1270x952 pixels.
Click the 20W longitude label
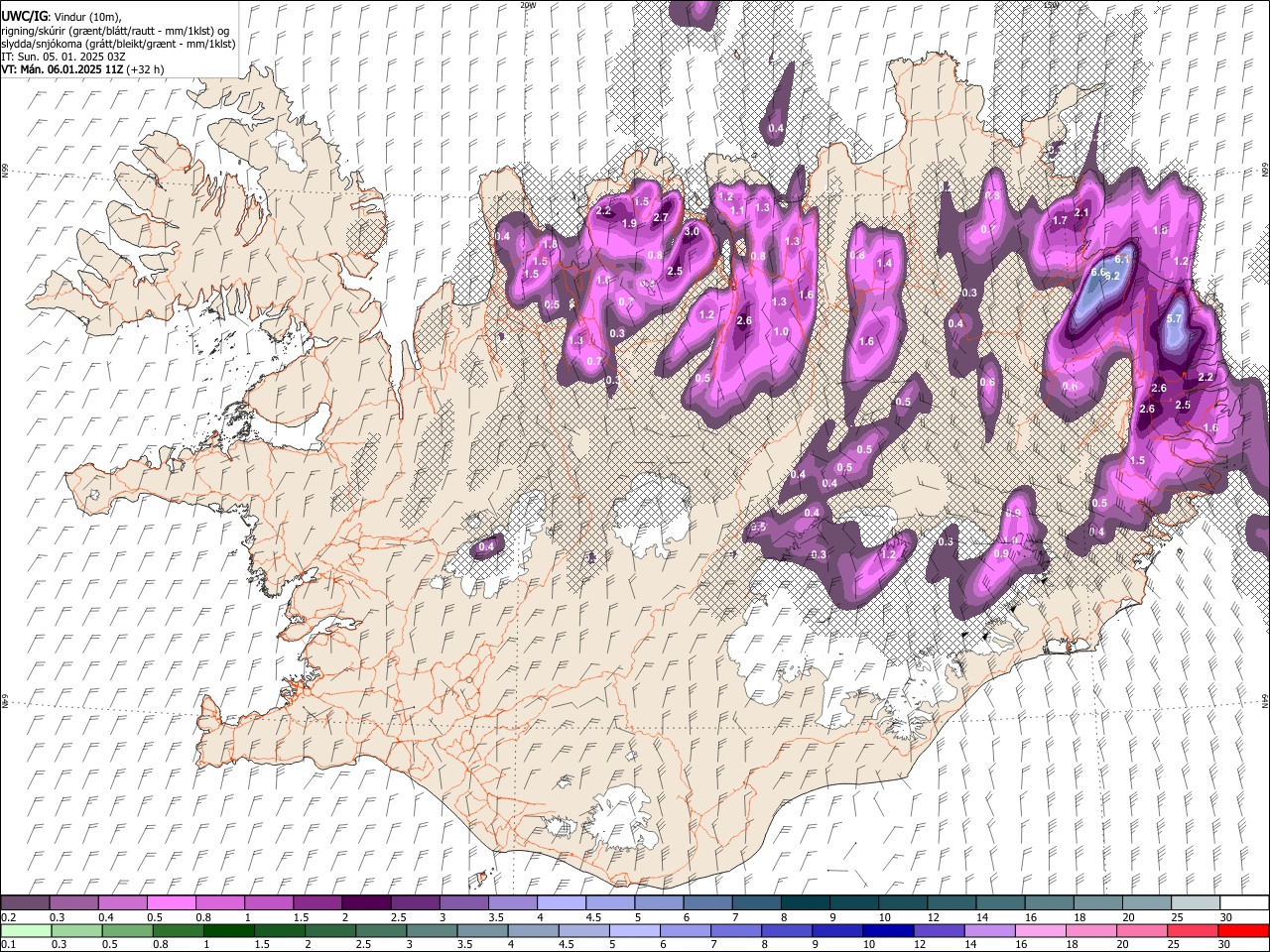(528, 5)
